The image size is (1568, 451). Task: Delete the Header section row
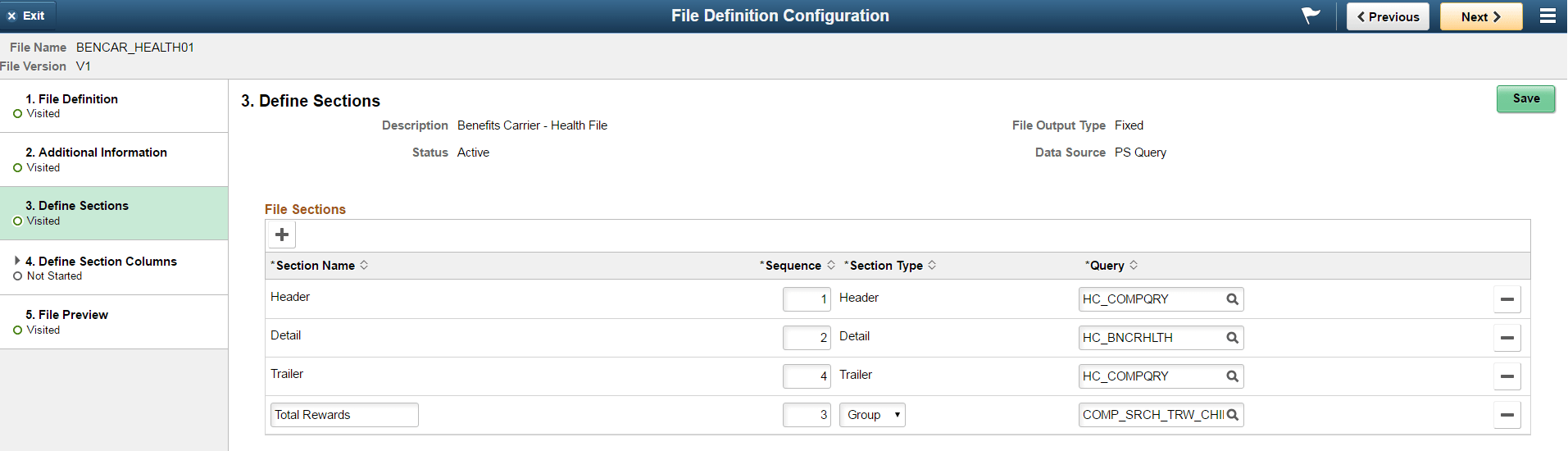(x=1507, y=299)
